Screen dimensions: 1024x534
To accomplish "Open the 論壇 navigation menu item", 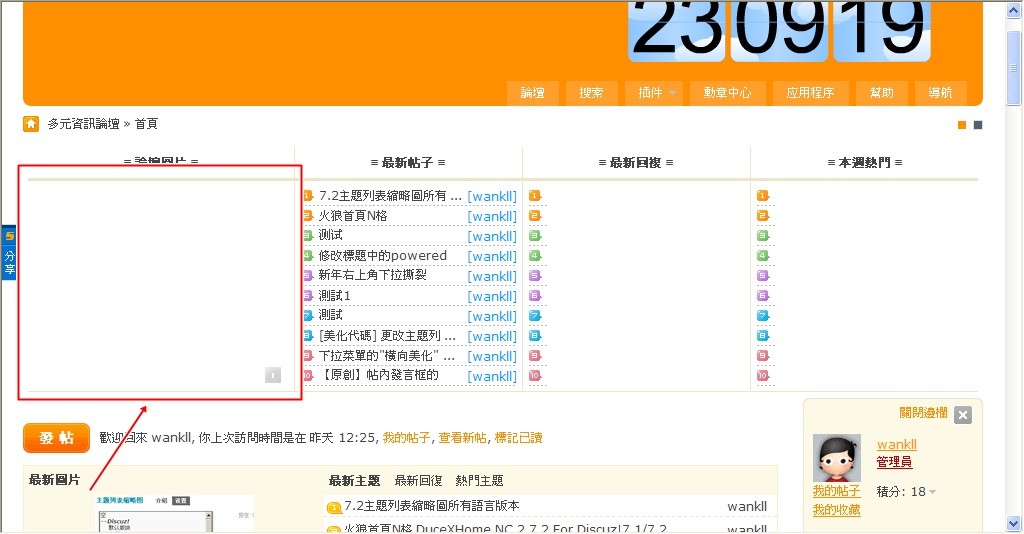I will click(x=533, y=93).
